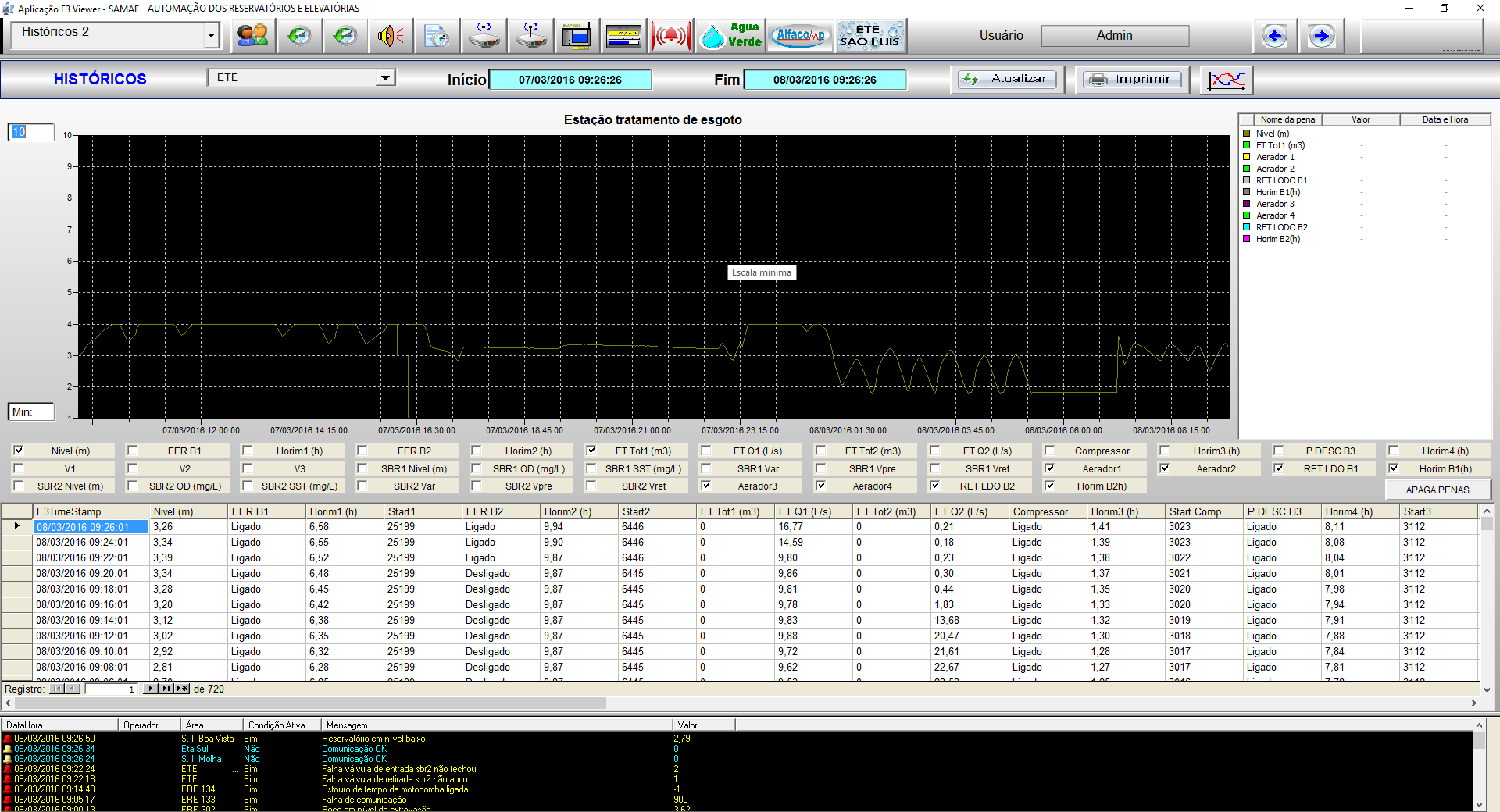Click the Início date field
Screen dimensions: 1500x812
pos(570,80)
